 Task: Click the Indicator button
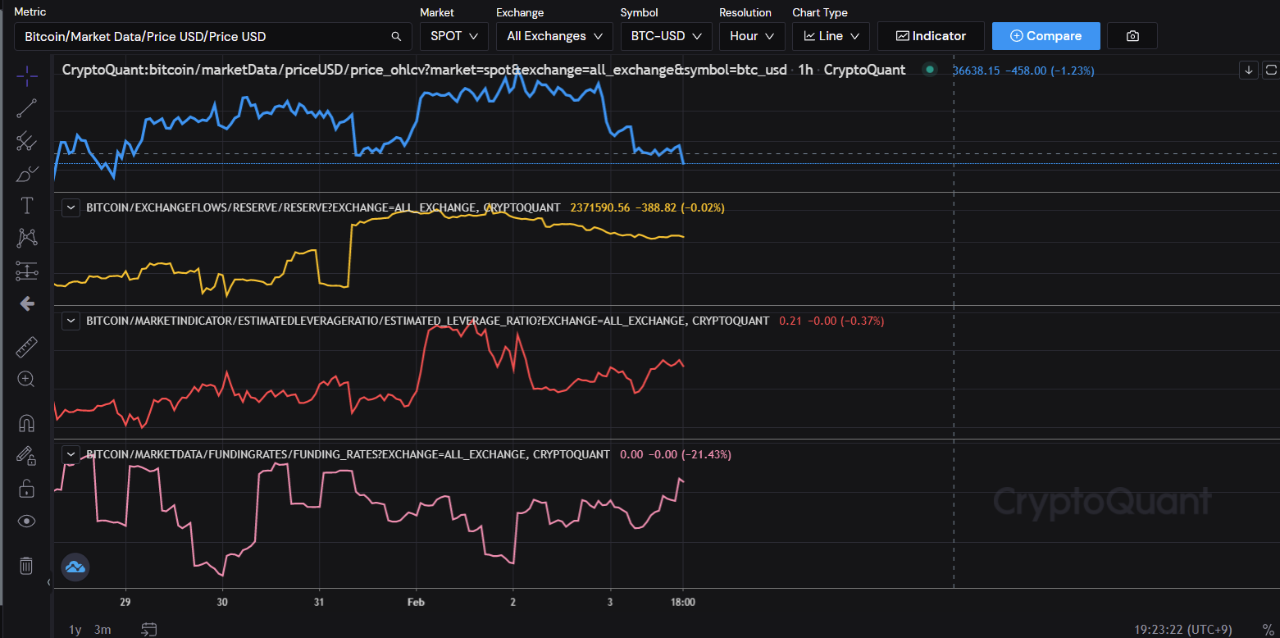930,35
